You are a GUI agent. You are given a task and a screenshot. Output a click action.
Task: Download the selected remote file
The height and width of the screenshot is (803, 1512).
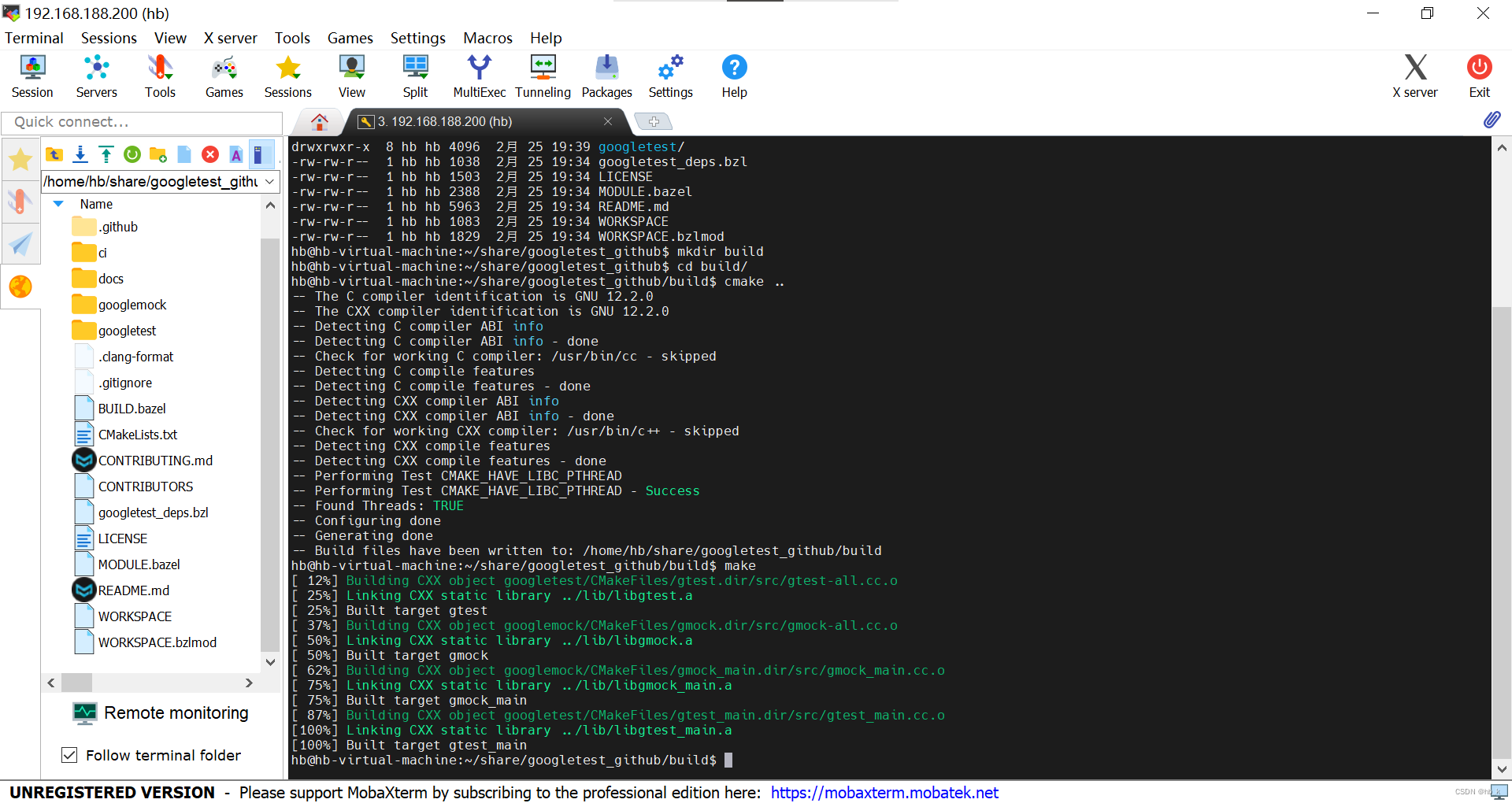80,154
